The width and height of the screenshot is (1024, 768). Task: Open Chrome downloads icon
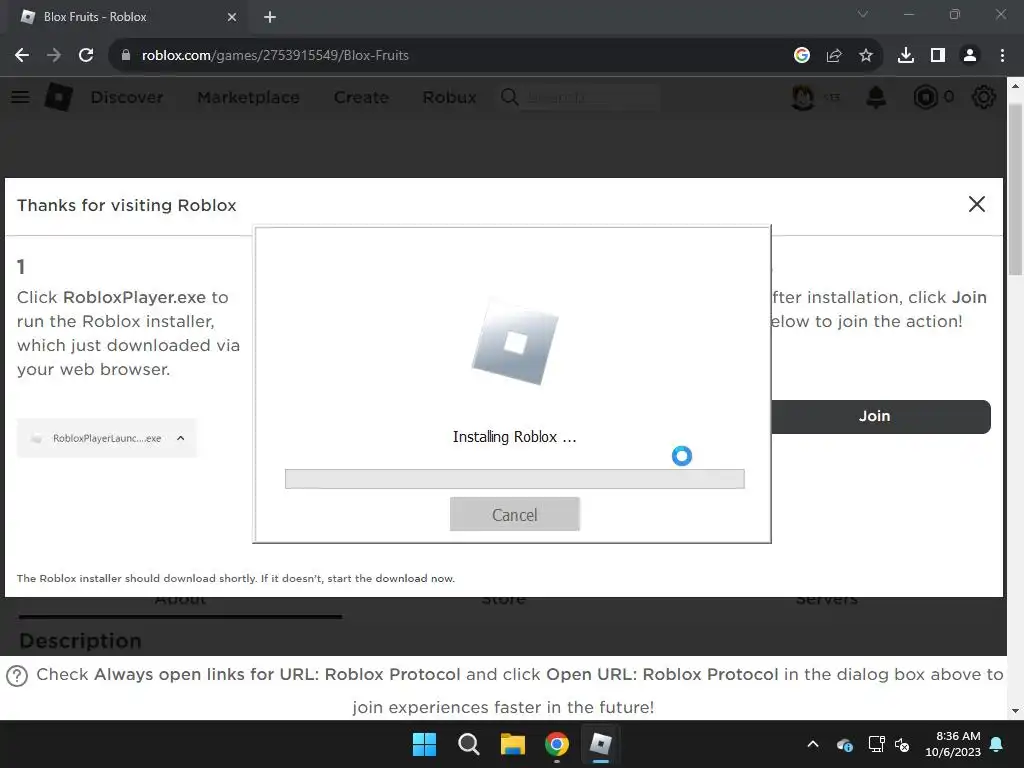click(x=906, y=56)
